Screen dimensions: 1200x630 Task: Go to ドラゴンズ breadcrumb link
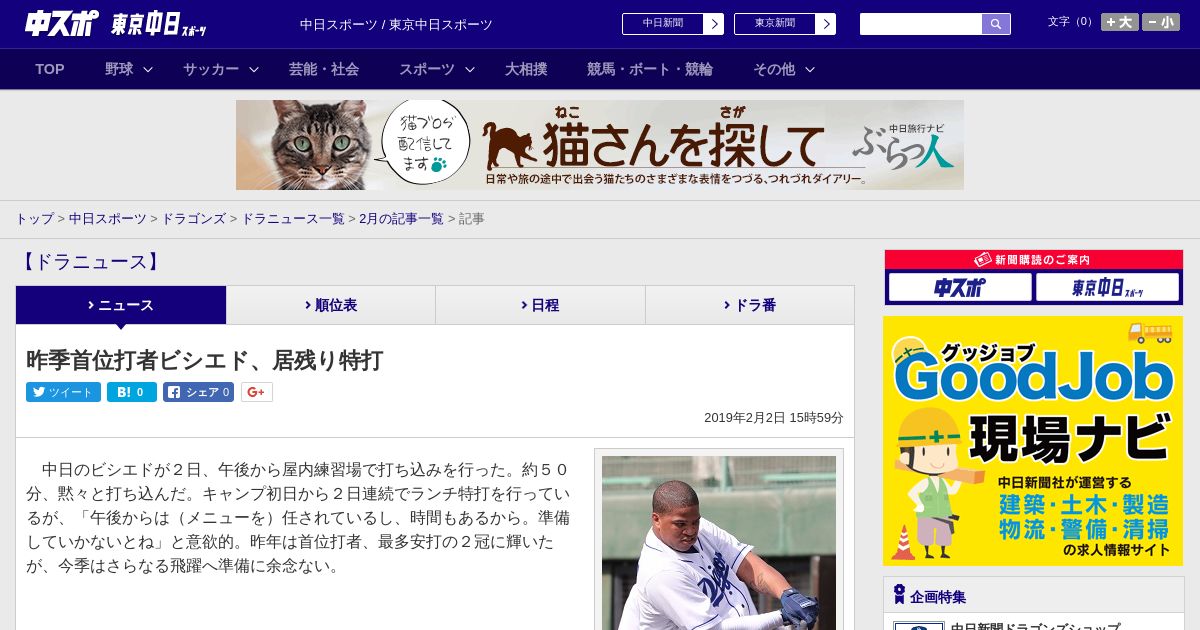point(194,218)
